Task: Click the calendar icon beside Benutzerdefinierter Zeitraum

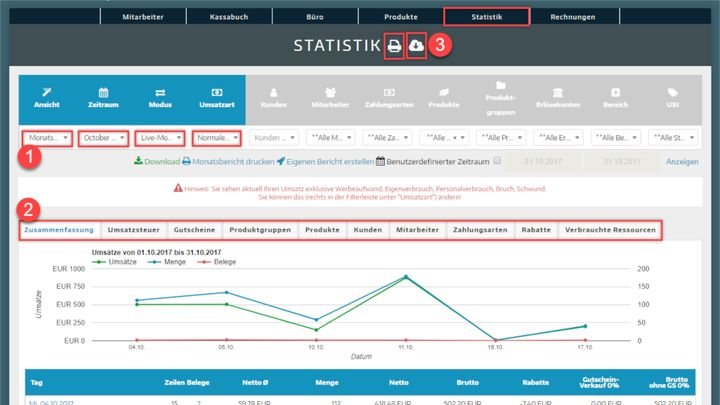Action: point(380,161)
